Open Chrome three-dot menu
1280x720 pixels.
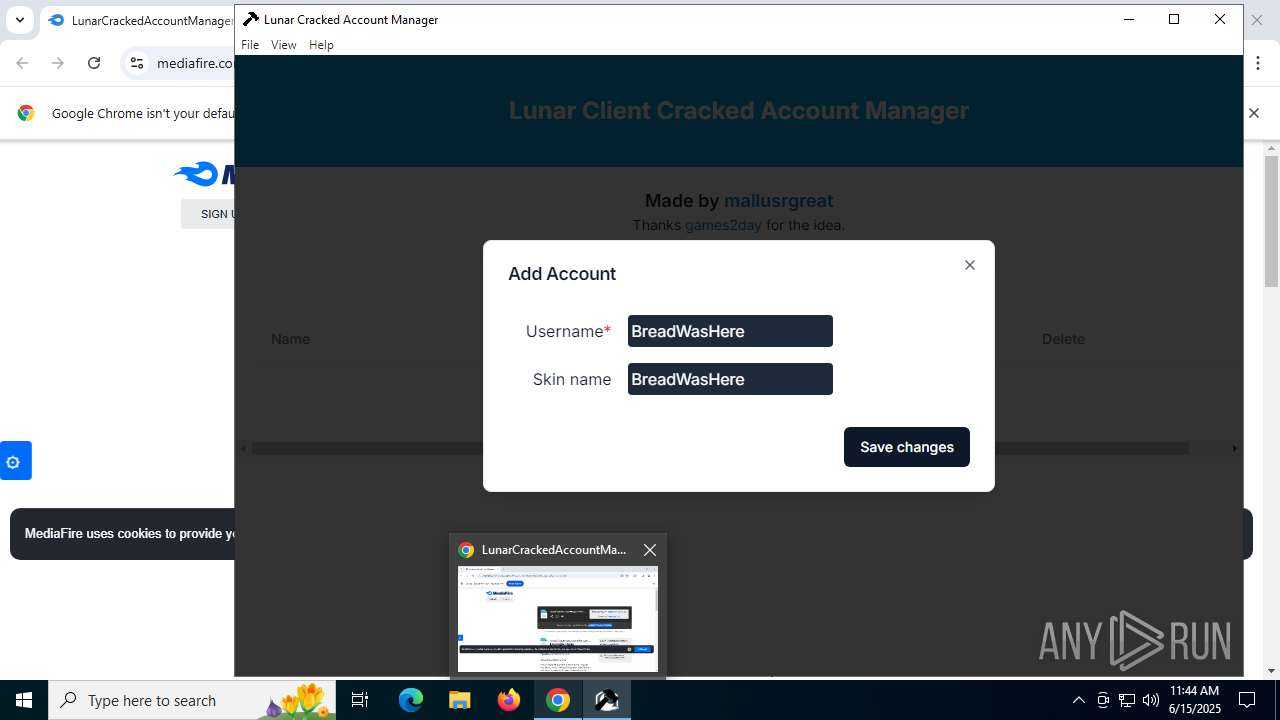click(1258, 63)
